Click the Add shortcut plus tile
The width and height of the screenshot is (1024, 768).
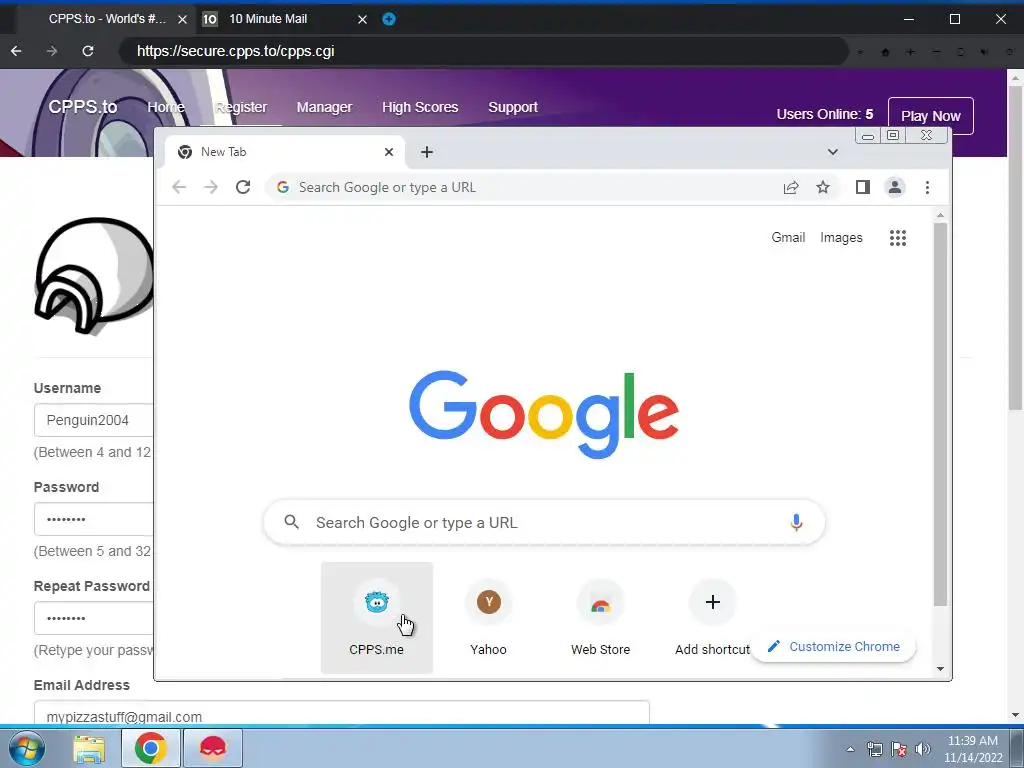tap(712, 617)
